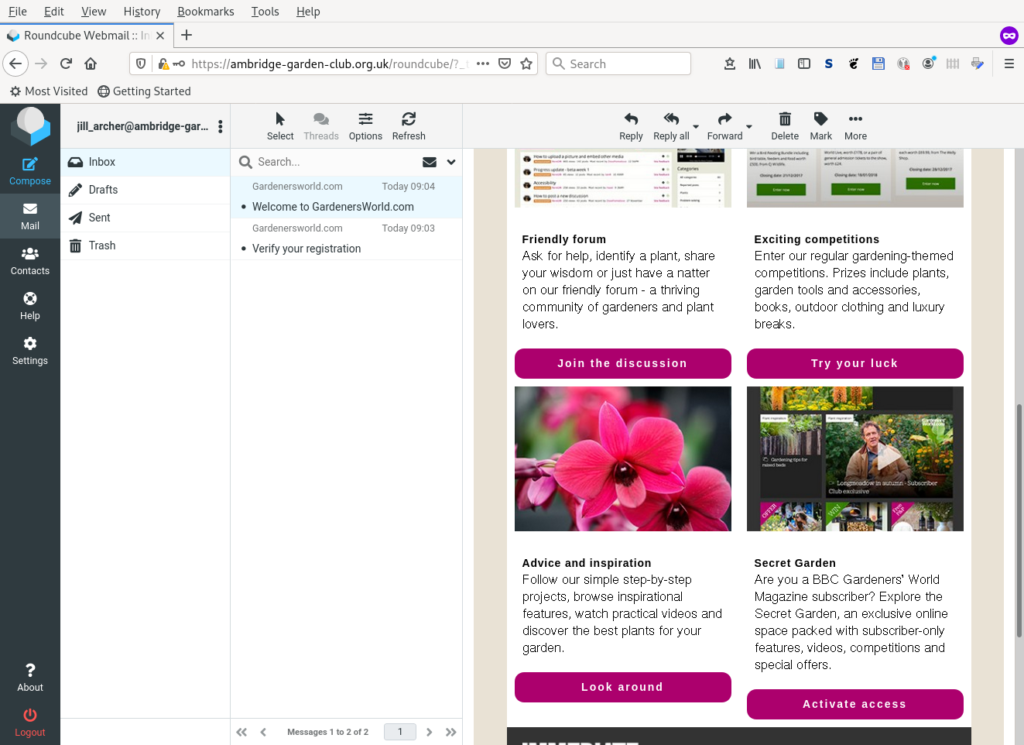The height and width of the screenshot is (745, 1024).
Task: Open the page actions three-dot menu
Action: pyautogui.click(x=483, y=63)
